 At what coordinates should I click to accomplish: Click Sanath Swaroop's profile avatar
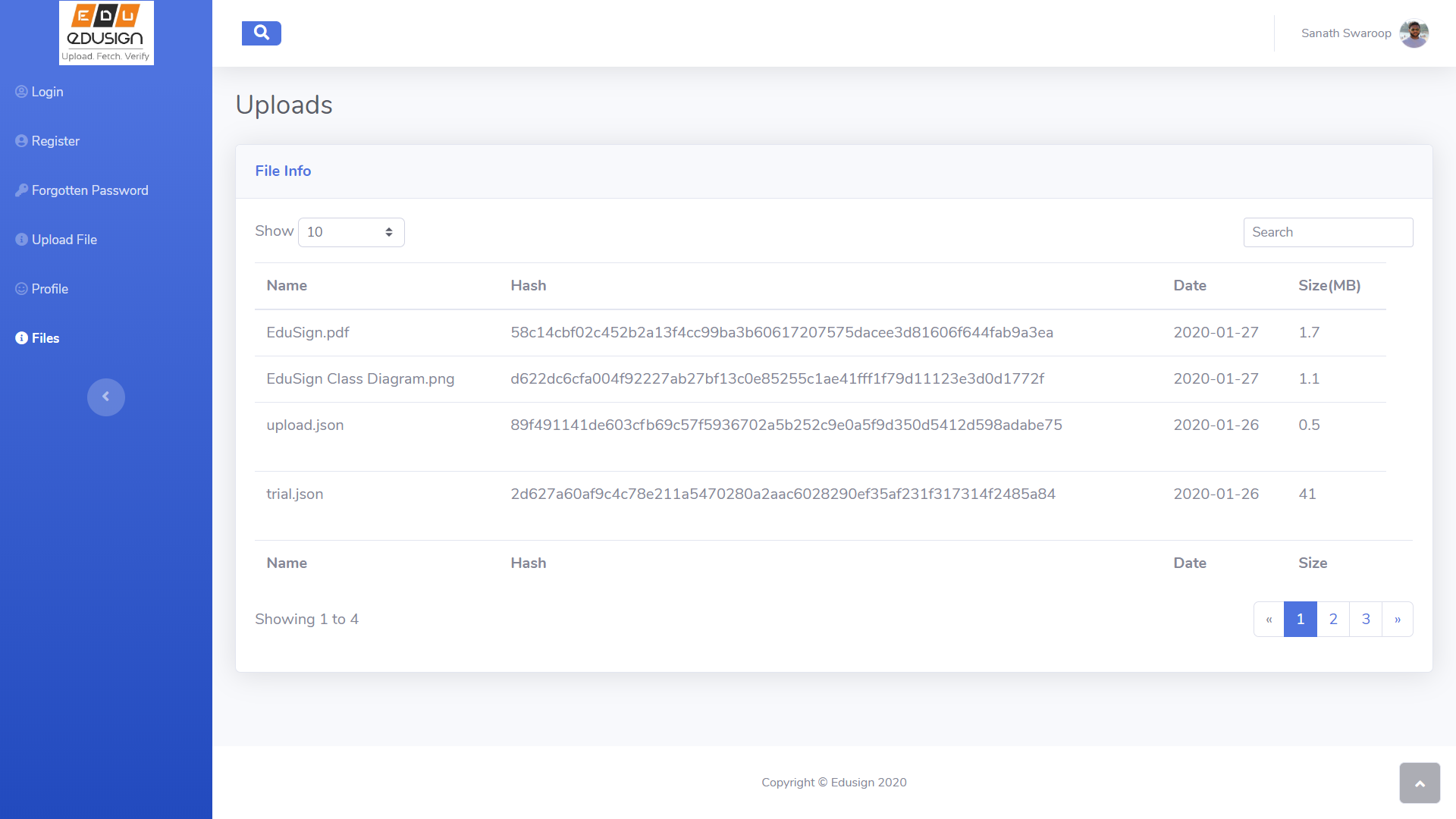[x=1414, y=33]
